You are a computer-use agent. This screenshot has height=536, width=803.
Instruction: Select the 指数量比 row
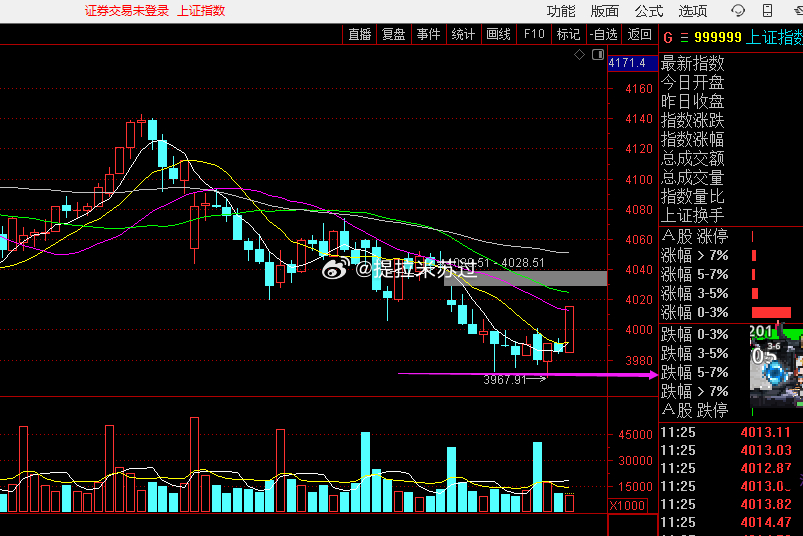[692, 197]
